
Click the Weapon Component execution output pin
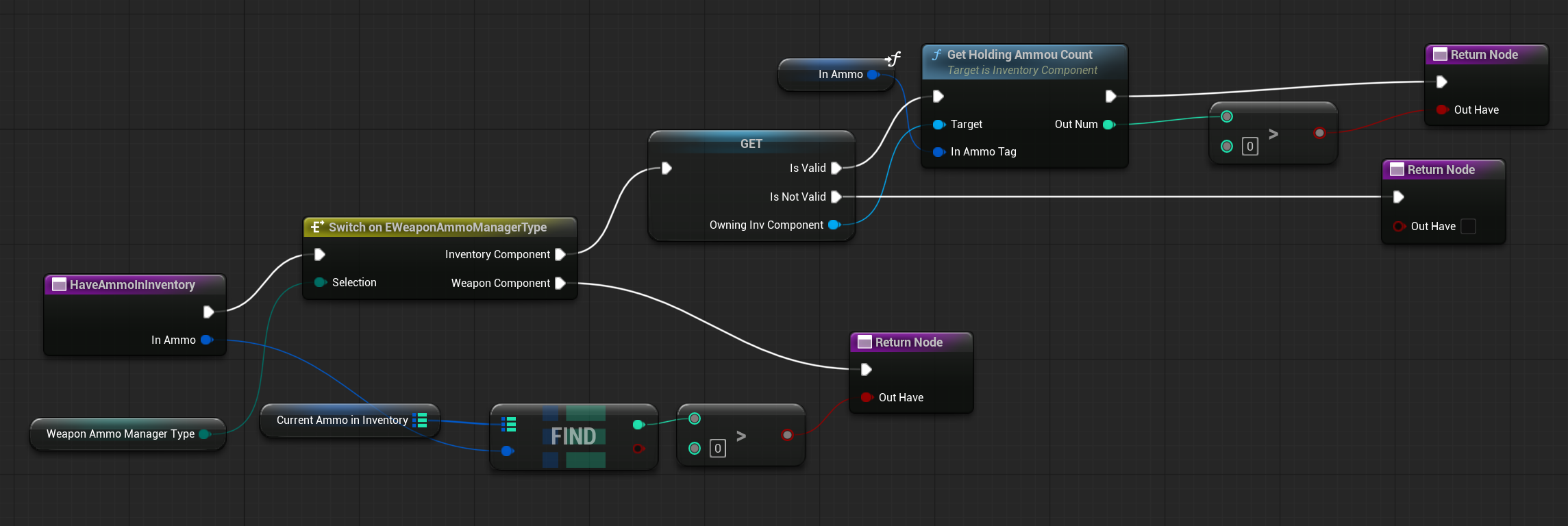tap(560, 284)
